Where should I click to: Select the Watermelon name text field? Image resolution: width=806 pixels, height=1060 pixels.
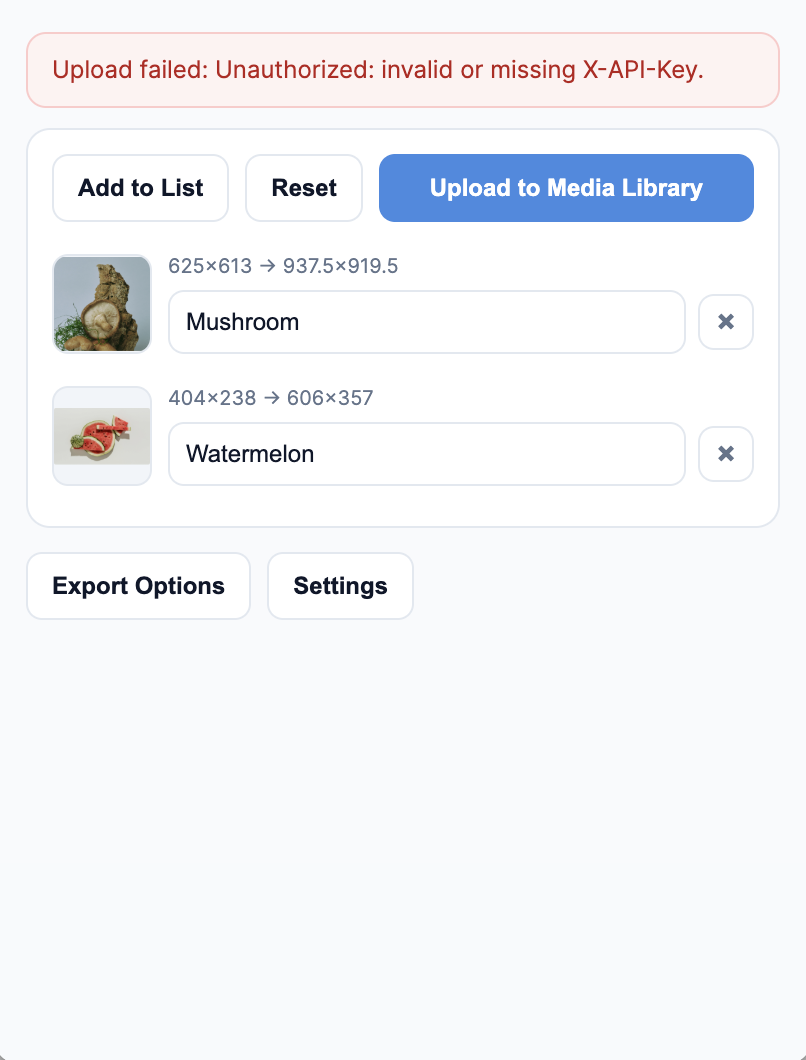[x=427, y=454]
